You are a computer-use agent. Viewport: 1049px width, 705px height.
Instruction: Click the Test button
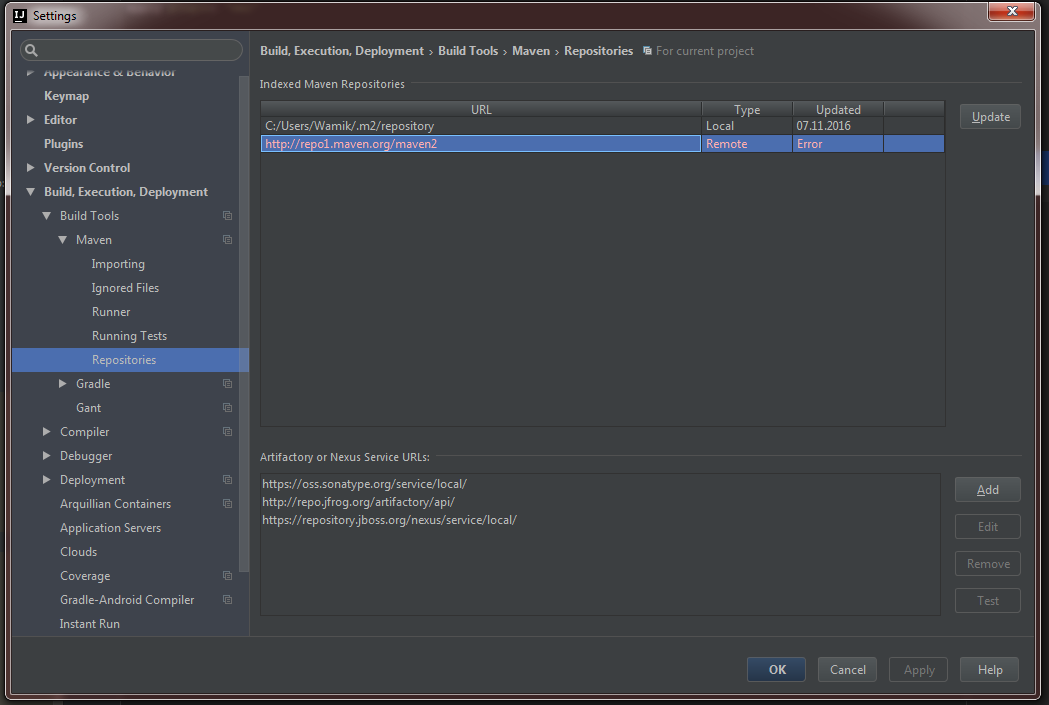(x=987, y=601)
